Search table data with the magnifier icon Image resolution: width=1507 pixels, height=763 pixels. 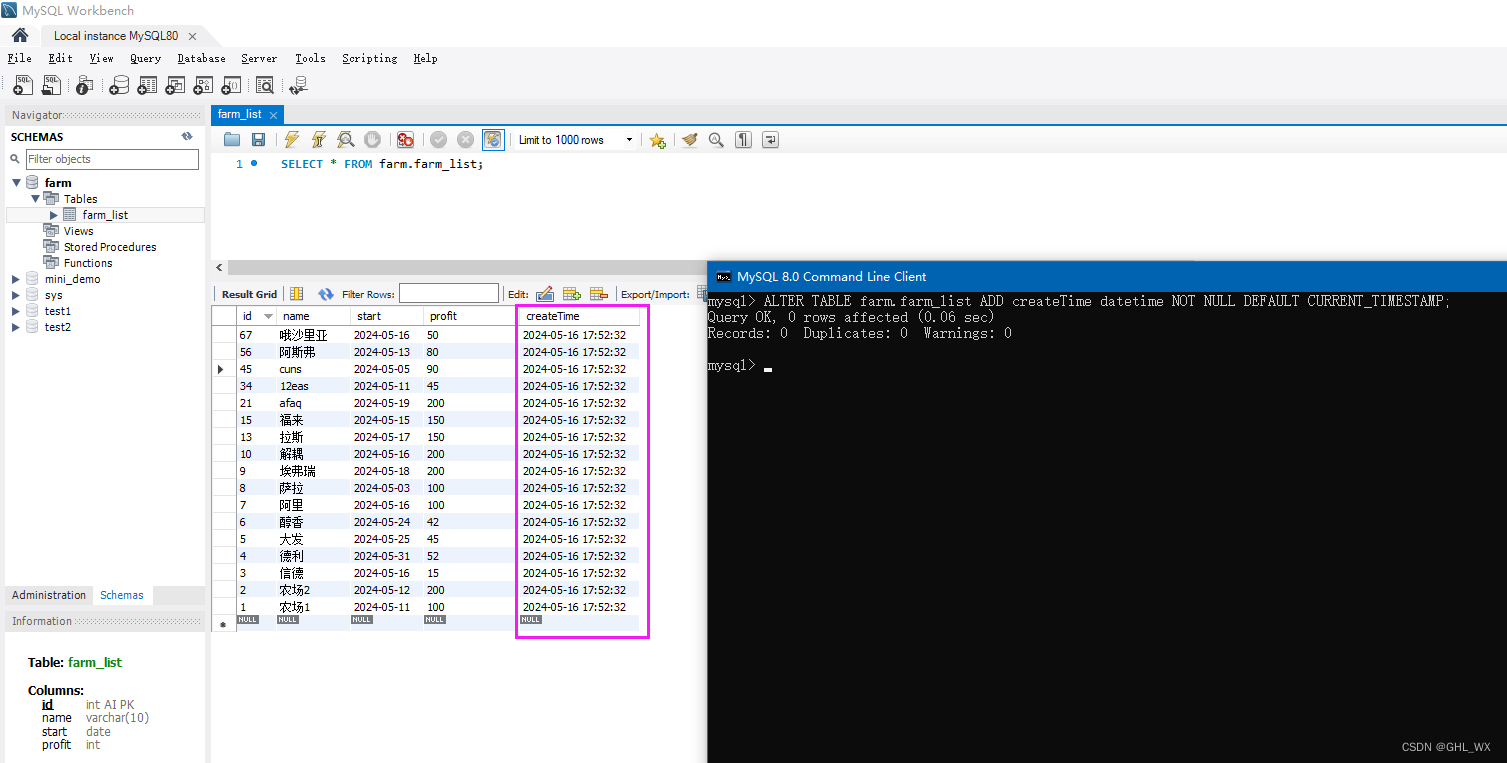point(265,86)
